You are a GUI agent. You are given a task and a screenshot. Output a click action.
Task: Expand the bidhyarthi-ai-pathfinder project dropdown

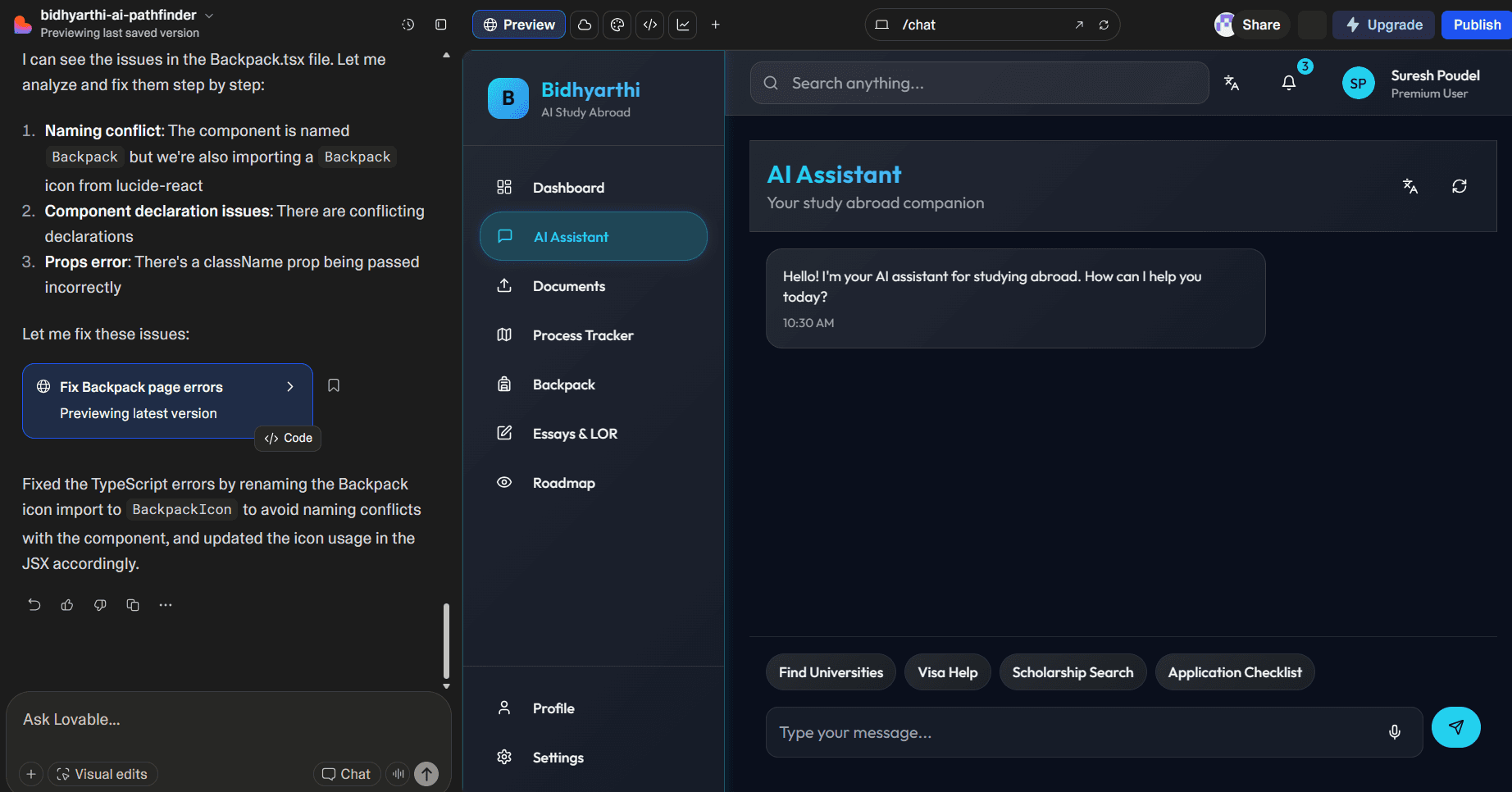click(x=209, y=15)
